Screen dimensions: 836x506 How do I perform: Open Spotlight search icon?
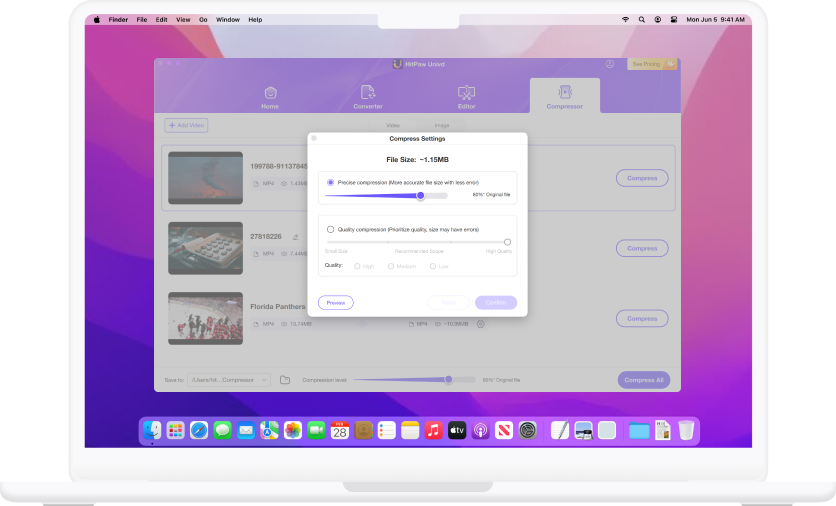[x=642, y=20]
